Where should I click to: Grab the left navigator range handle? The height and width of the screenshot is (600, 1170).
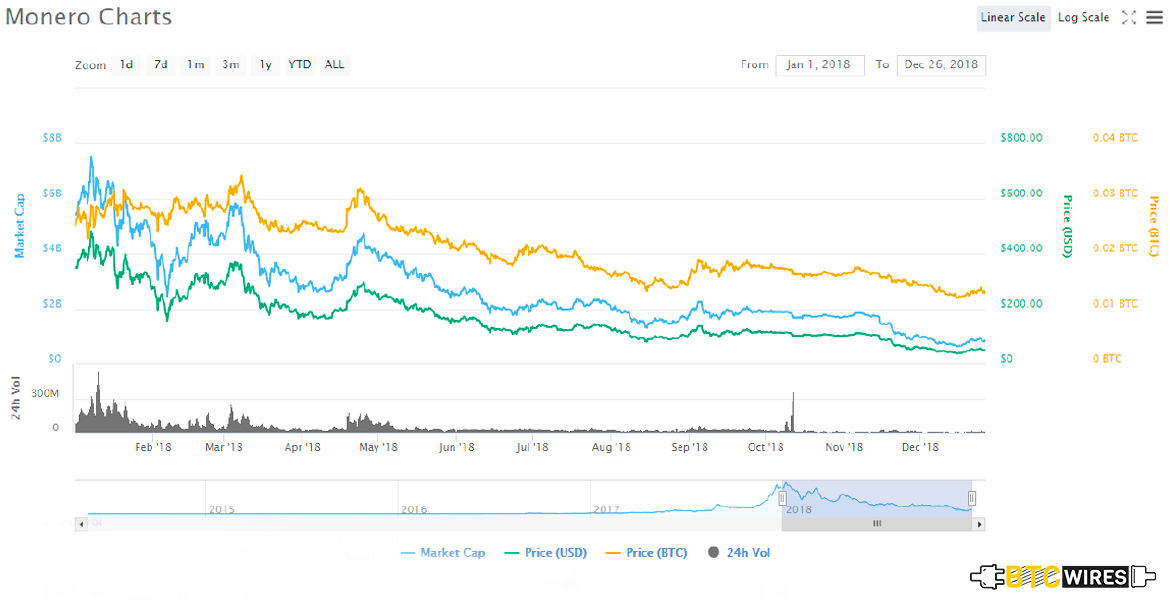782,499
